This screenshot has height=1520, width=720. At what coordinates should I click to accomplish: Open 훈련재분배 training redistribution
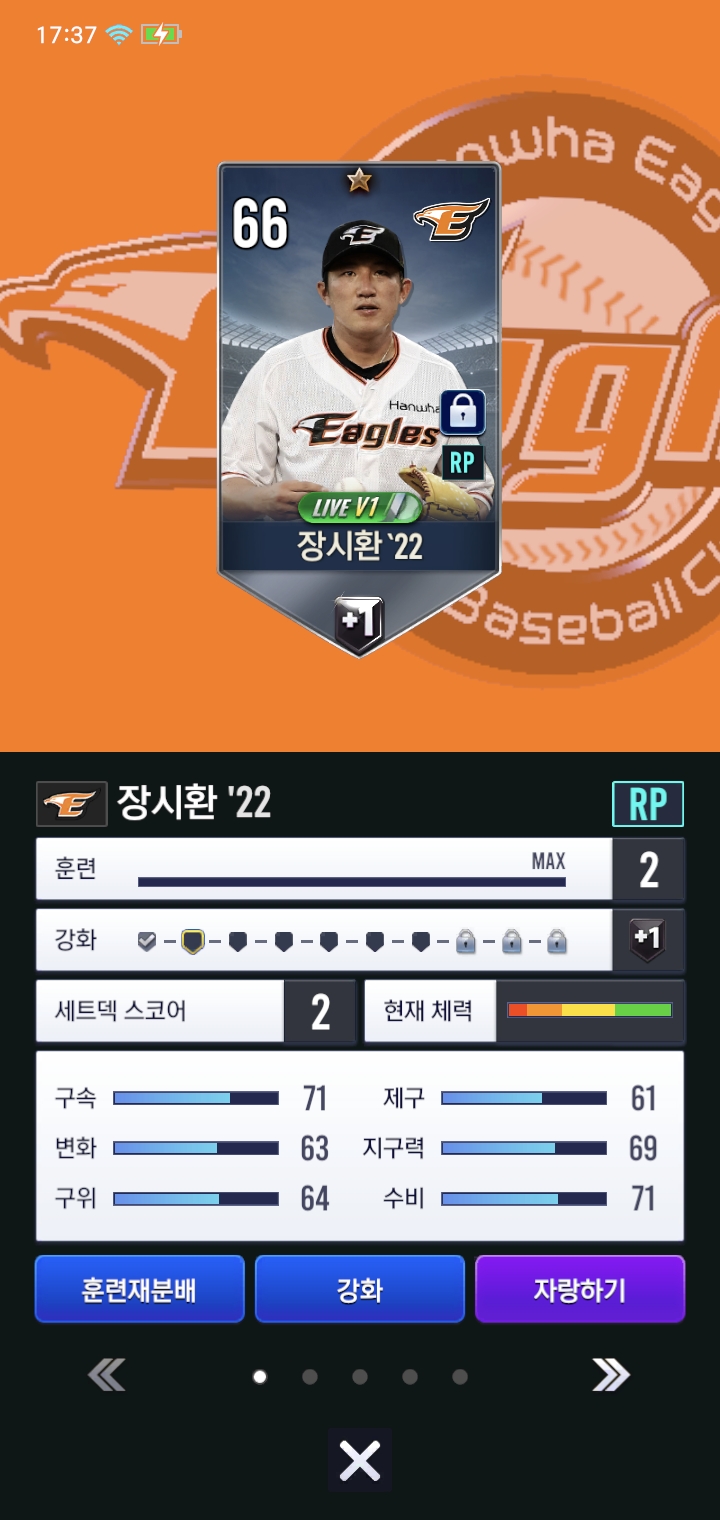140,1290
